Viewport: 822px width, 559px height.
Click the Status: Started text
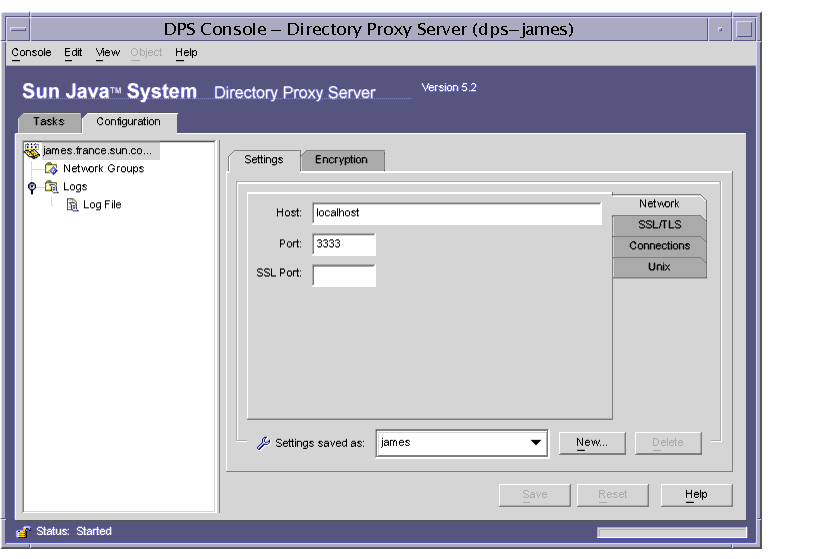pyautogui.click(x=74, y=531)
